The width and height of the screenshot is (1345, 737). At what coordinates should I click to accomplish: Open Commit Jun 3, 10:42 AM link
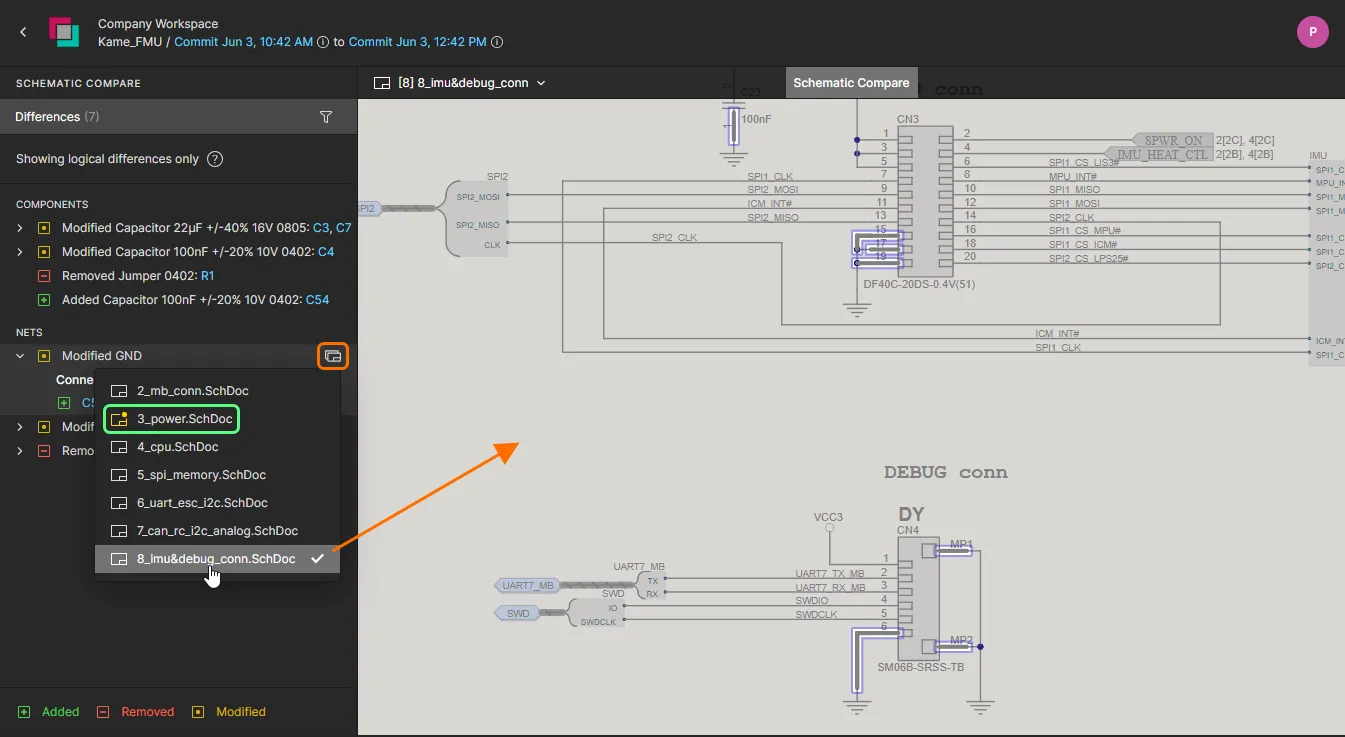tap(244, 42)
